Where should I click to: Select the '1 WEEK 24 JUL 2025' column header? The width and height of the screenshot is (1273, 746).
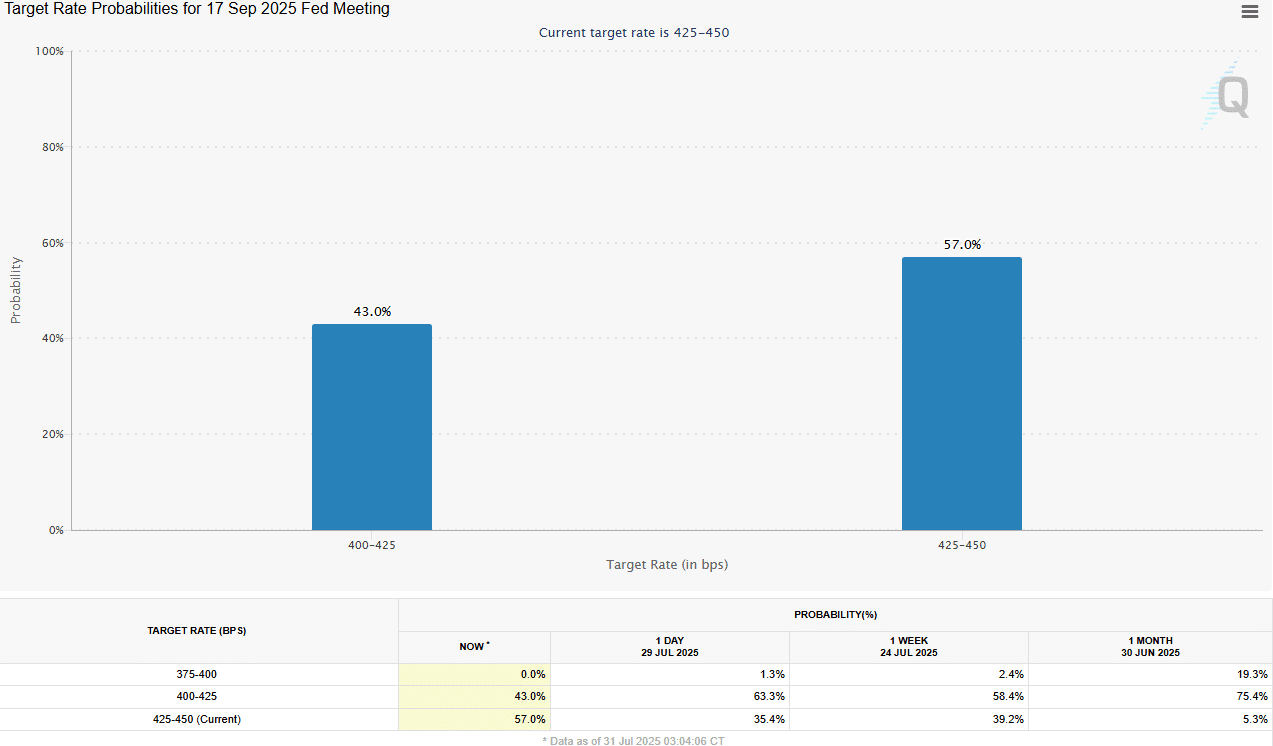point(908,647)
